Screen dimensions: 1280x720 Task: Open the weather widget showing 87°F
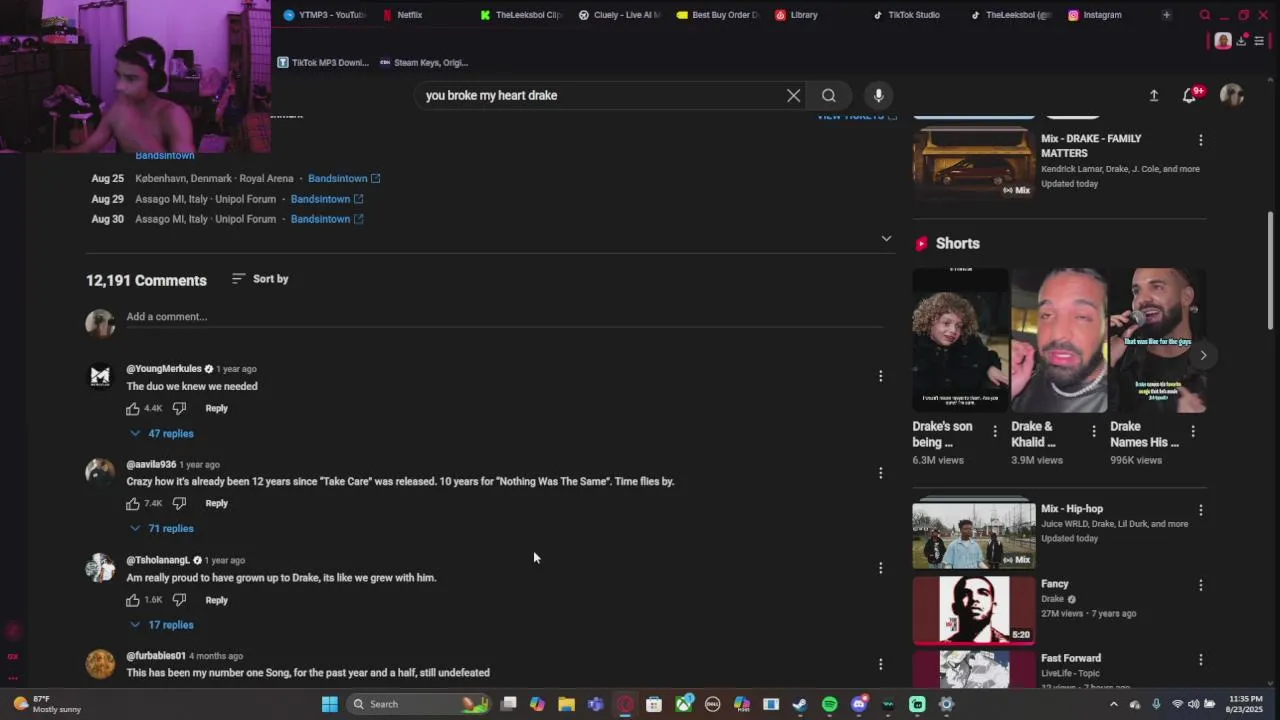point(46,704)
